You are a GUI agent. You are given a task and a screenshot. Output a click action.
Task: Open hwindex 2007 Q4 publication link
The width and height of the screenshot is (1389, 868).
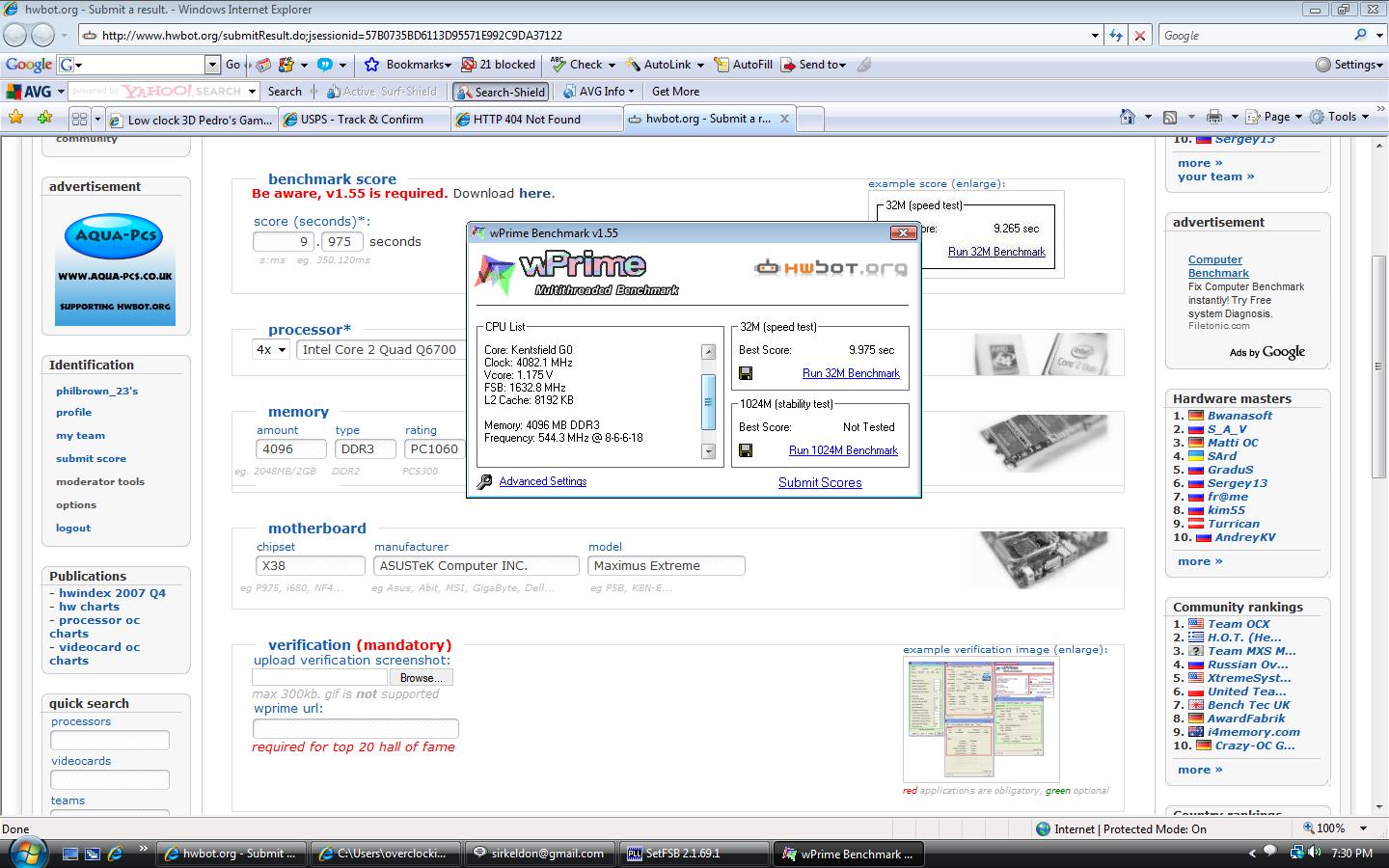click(x=112, y=593)
